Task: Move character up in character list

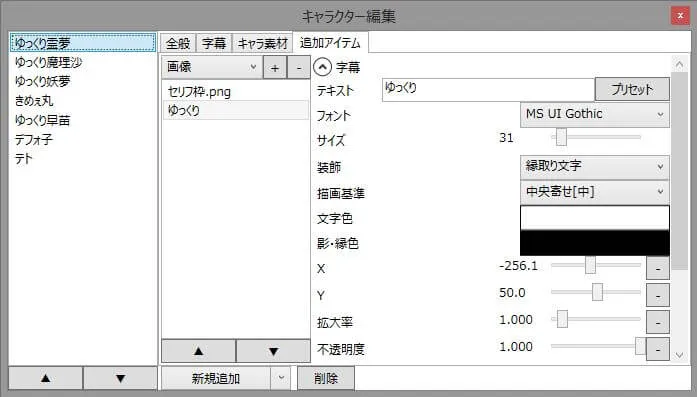Action: click(45, 378)
